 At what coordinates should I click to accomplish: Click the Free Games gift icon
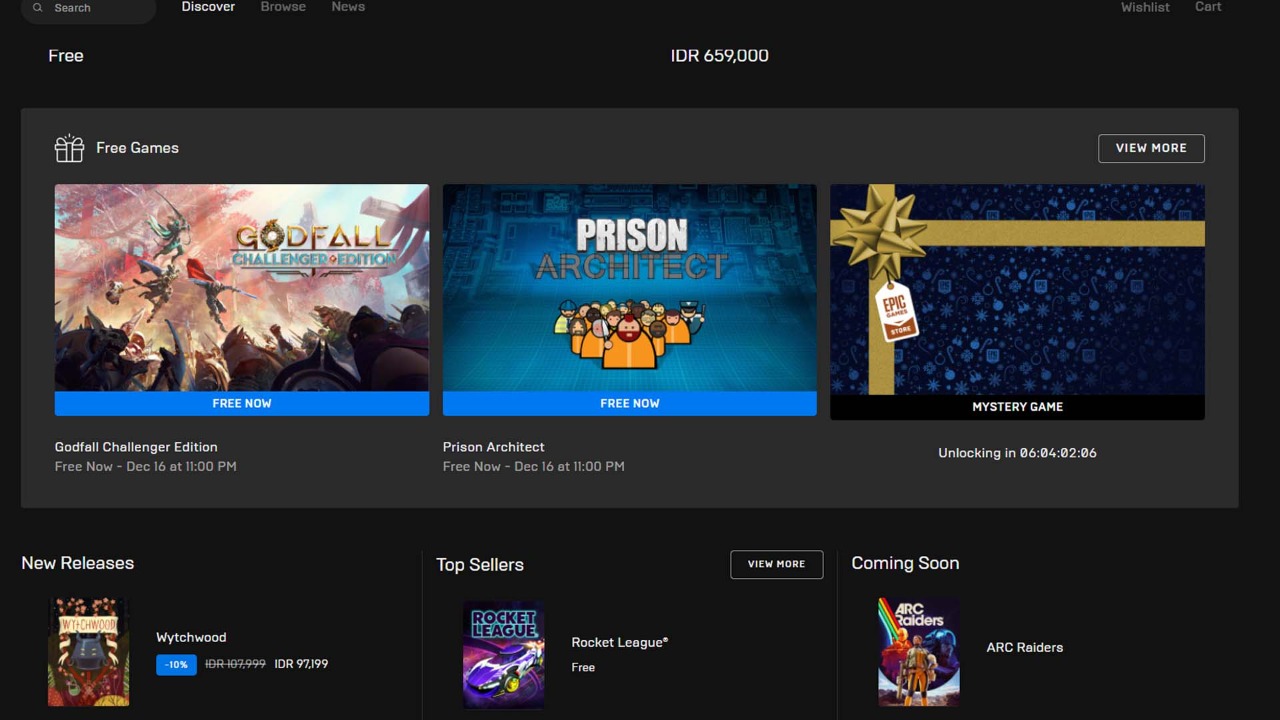69,148
